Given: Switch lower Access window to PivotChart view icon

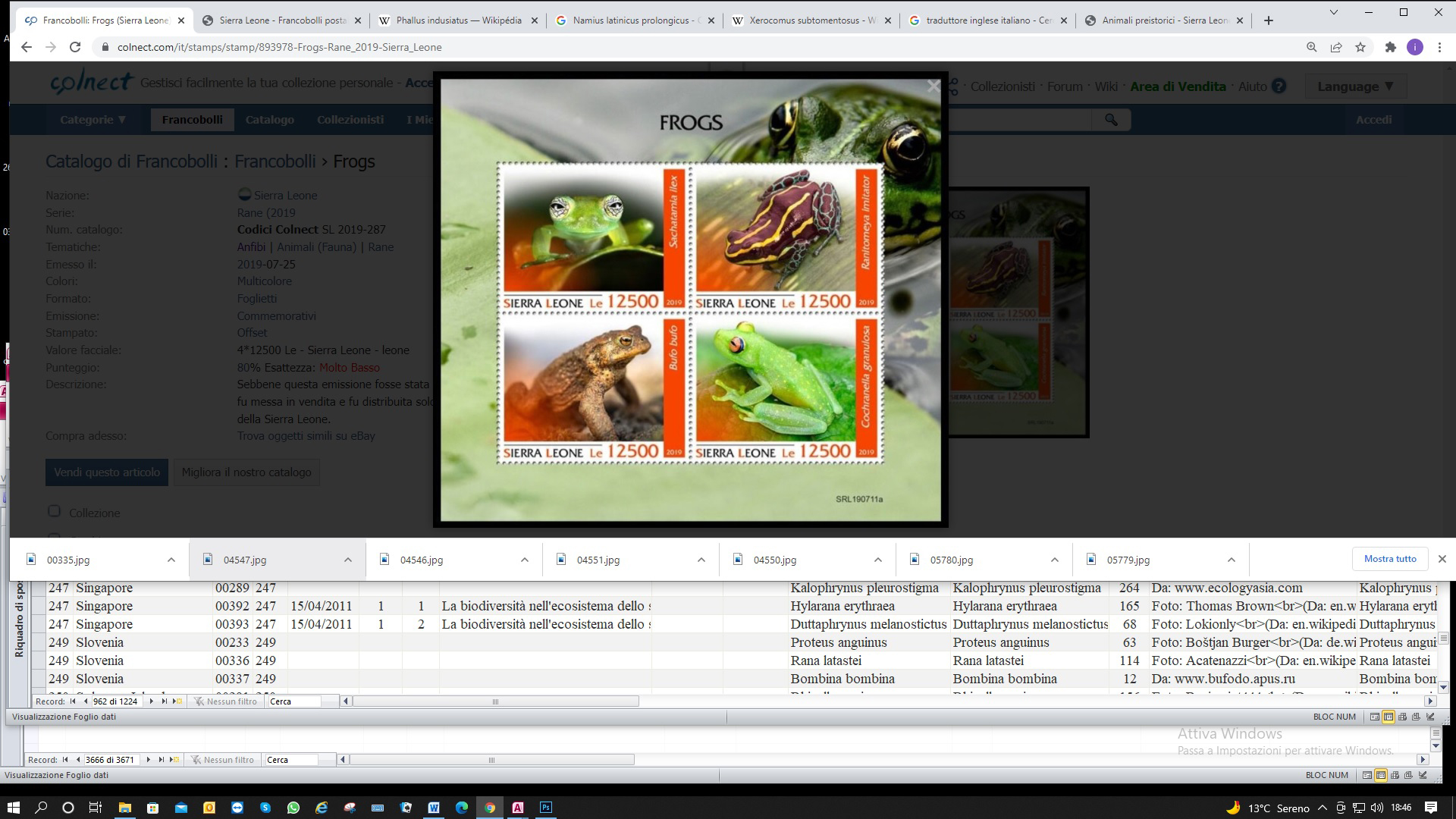Looking at the screenshot, I should click(x=1408, y=775).
